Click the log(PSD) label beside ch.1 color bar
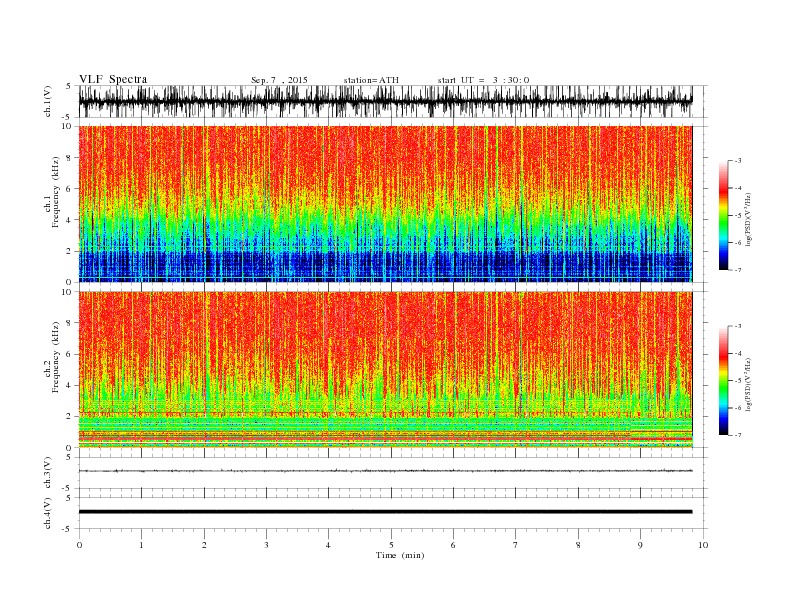792x612 pixels. 749,219
